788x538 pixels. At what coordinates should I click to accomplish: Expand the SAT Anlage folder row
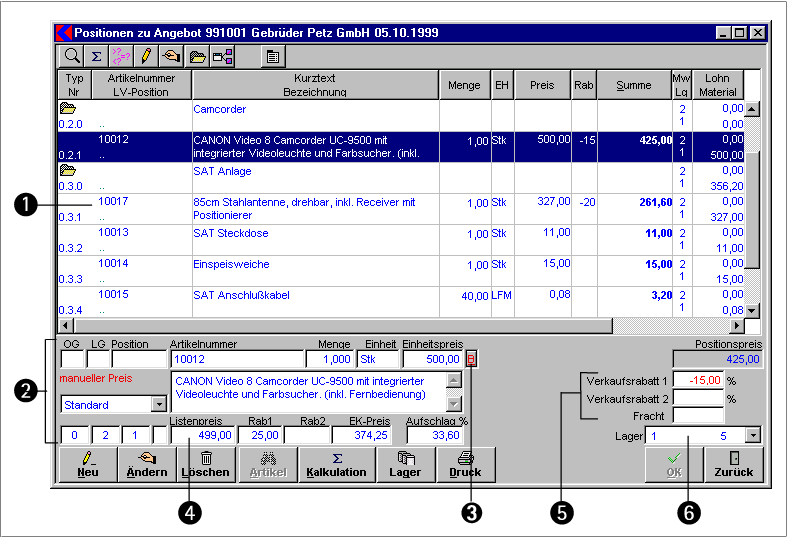pyautogui.click(x=67, y=170)
